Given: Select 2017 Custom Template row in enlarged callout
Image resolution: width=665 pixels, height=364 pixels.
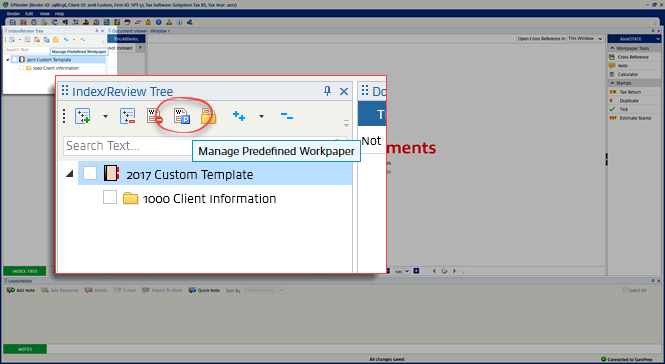Looking at the screenshot, I should (215, 173).
